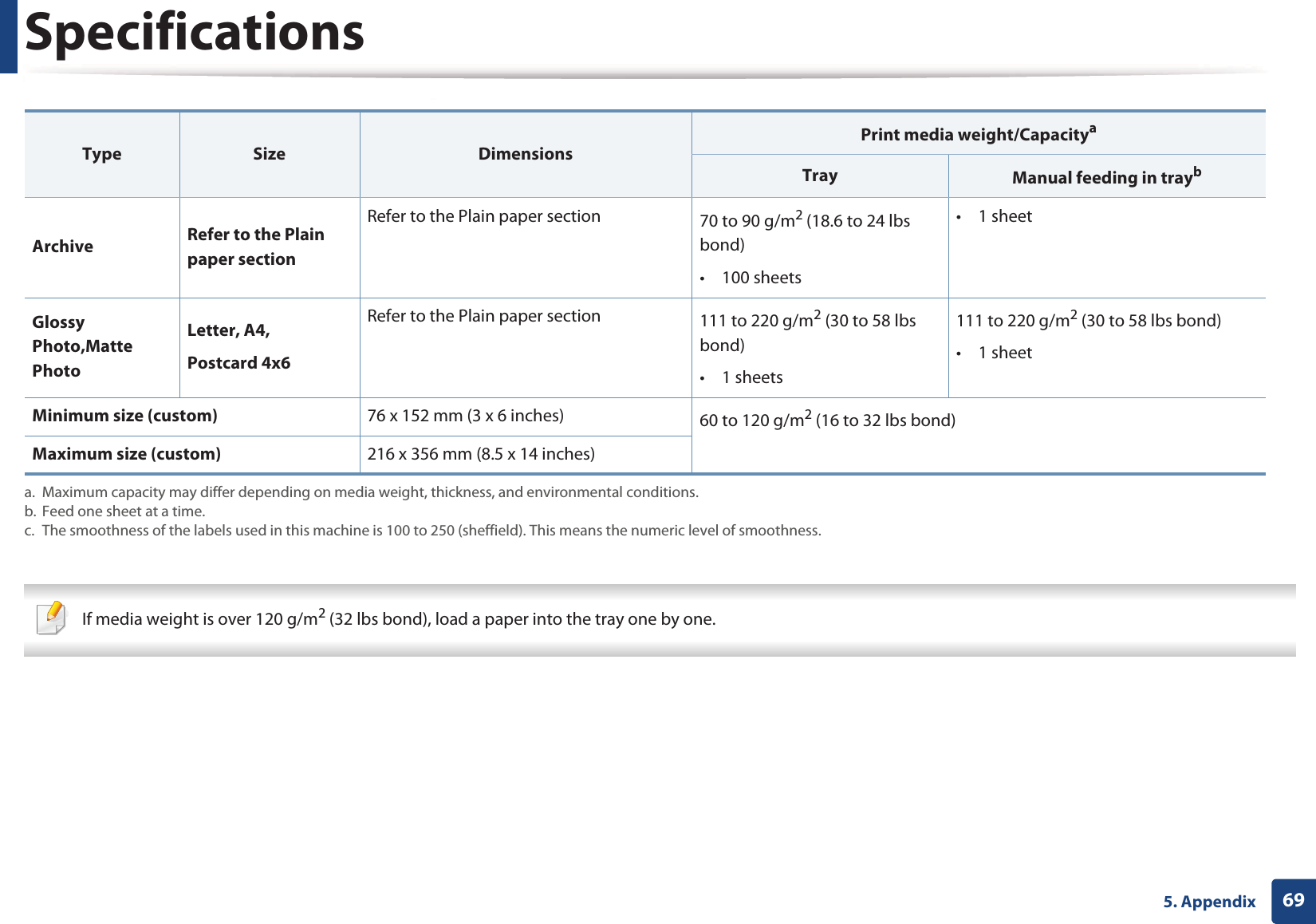
Task: Click the page number 69 box
Action: 1294,901
